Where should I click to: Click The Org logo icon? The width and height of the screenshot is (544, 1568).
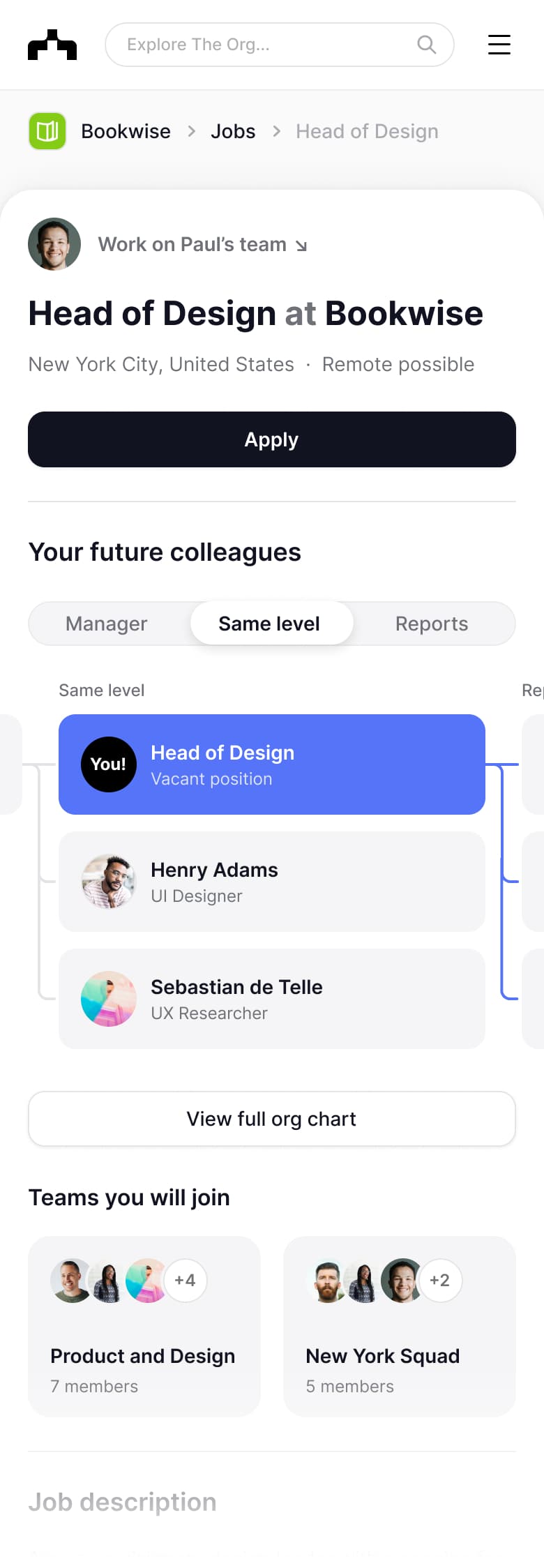coord(52,45)
